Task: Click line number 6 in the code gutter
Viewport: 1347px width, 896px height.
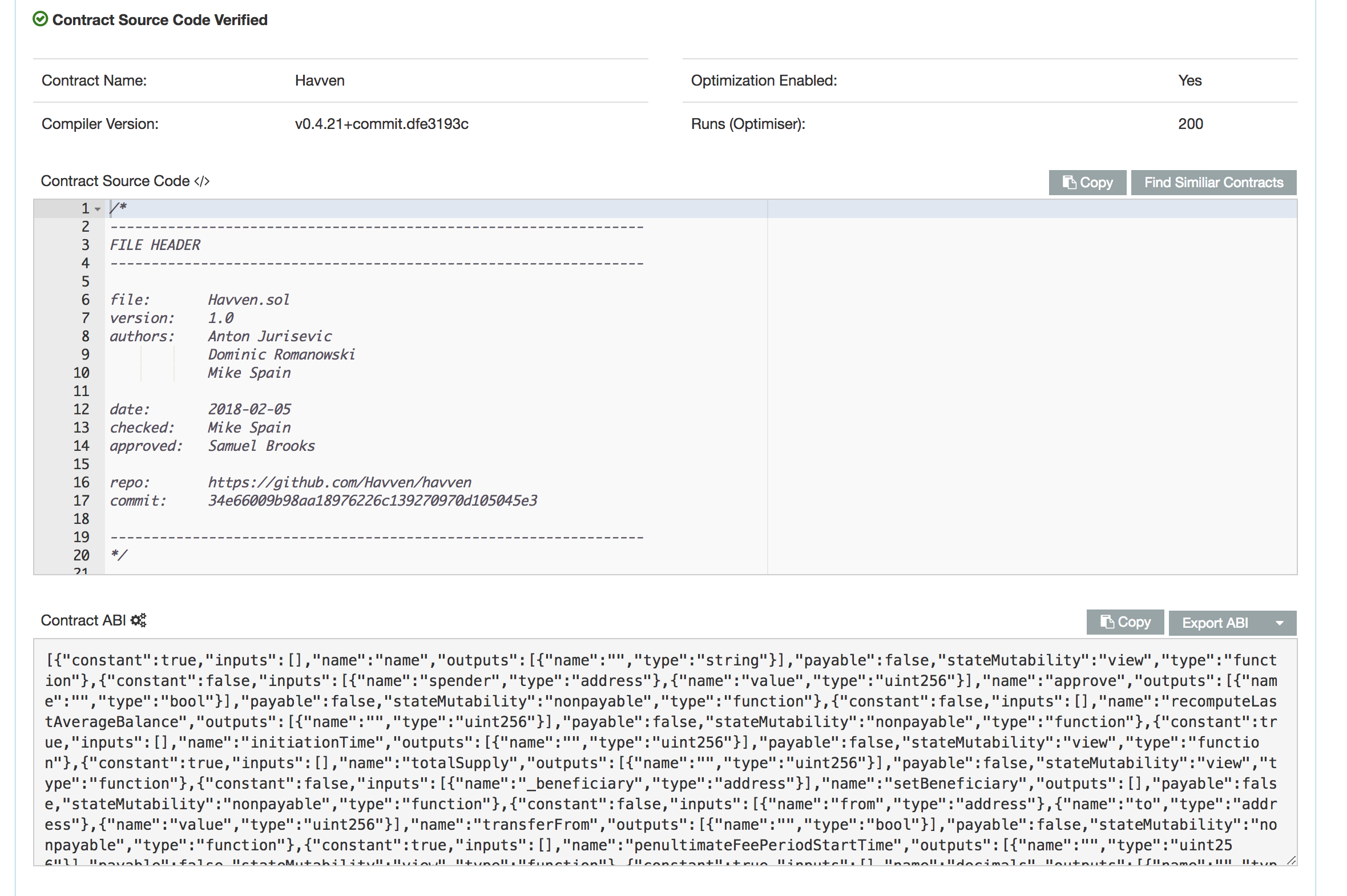Action: click(x=84, y=300)
